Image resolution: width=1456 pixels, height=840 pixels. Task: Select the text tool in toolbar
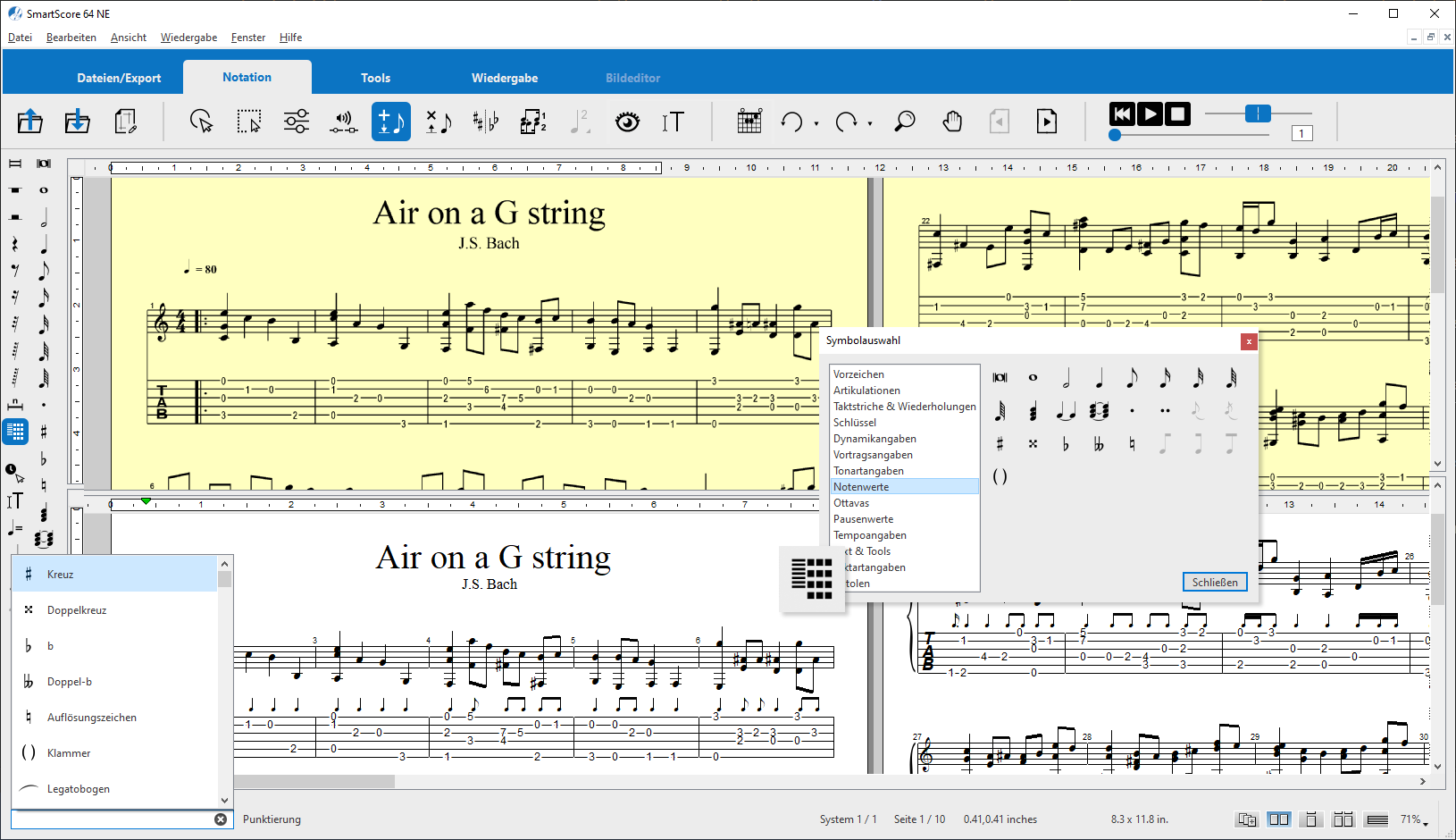(x=673, y=122)
